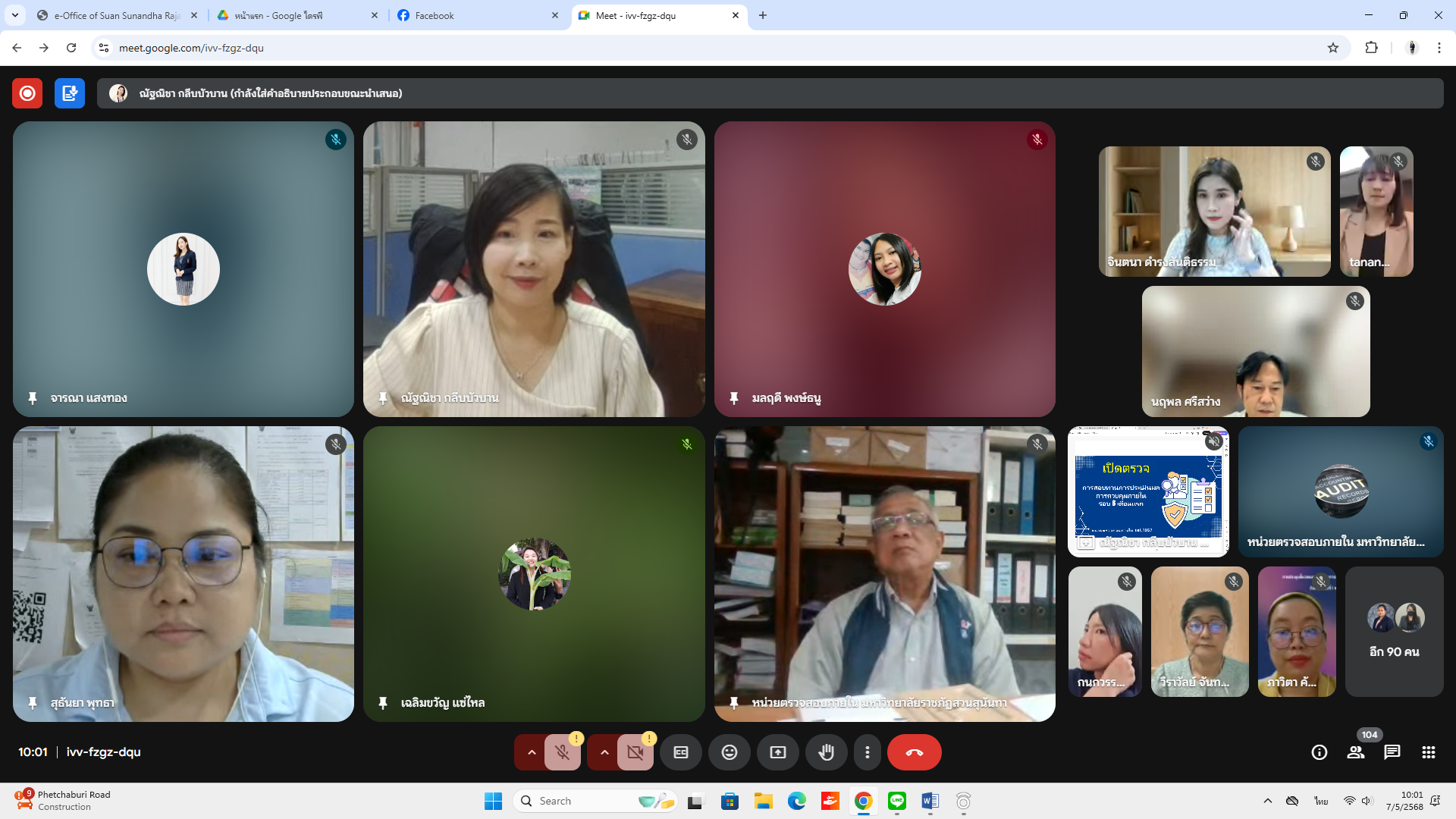
Task: Show the participants people panel
Action: point(1355,752)
